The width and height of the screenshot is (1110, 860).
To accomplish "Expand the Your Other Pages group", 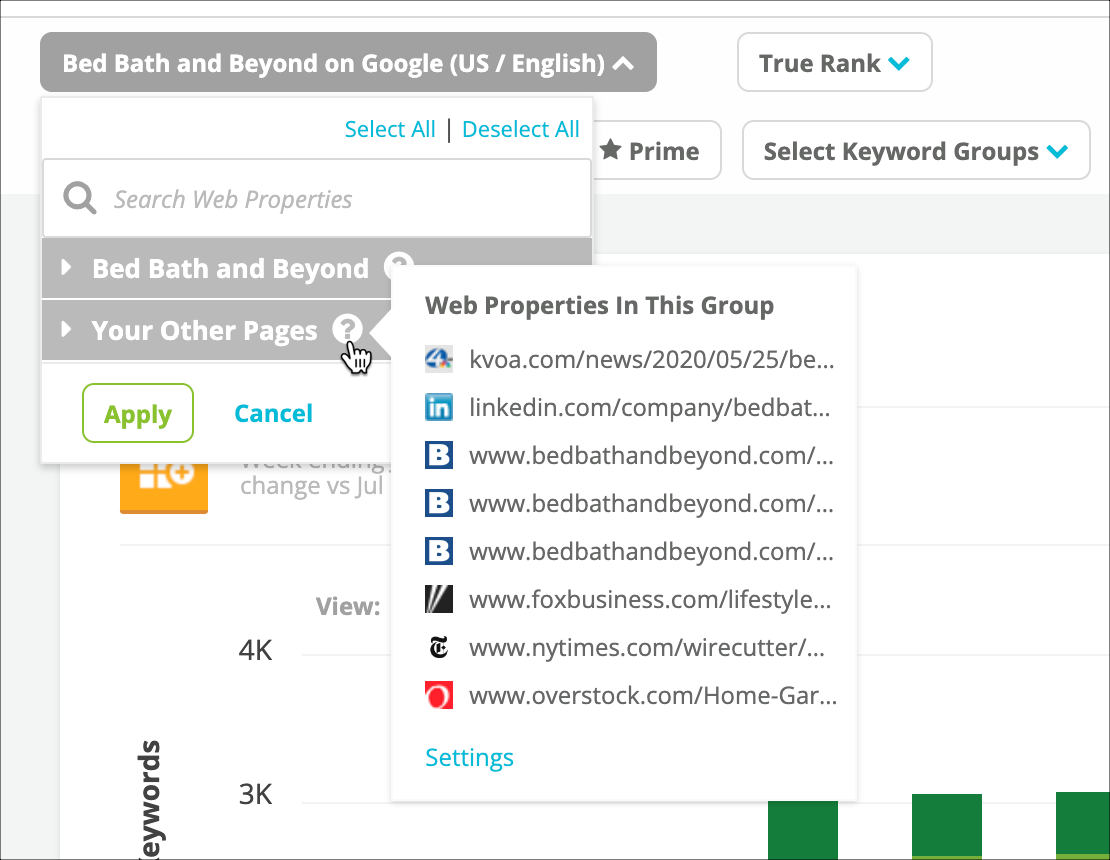I will click(66, 330).
